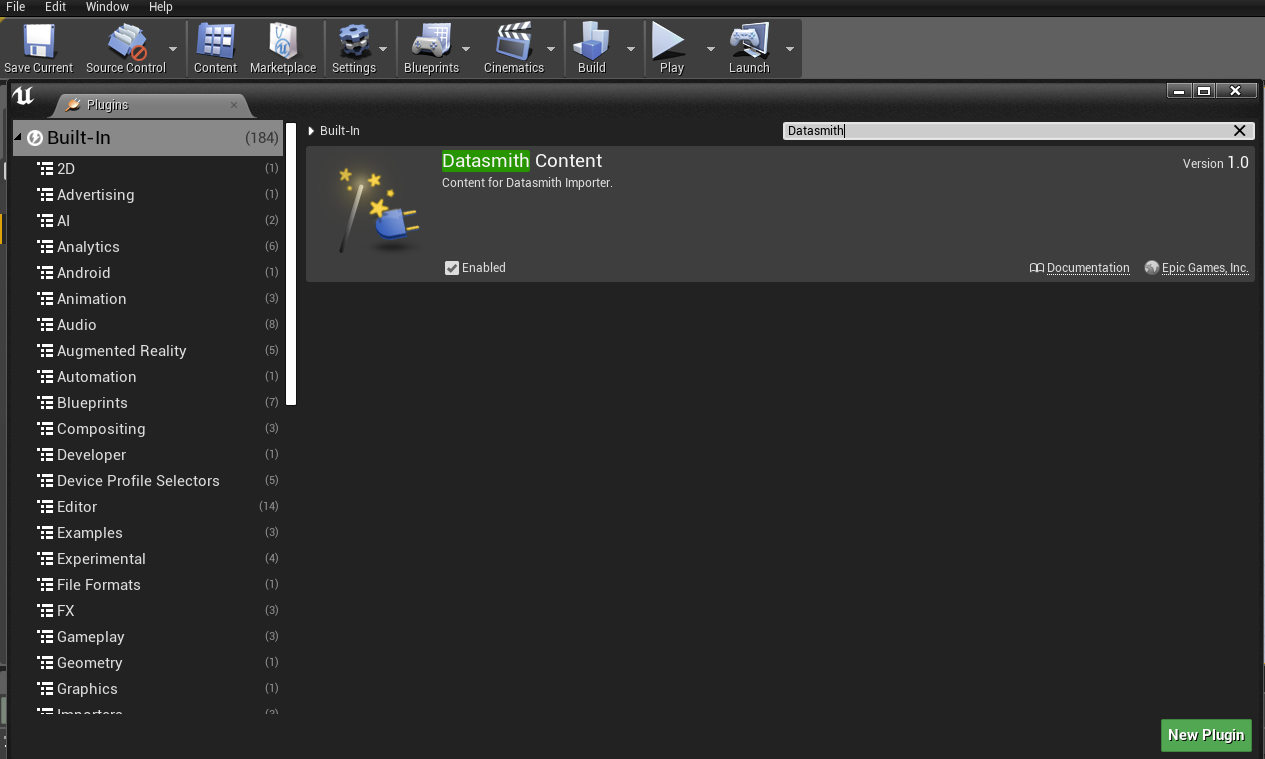Collapse the Built-In plugins category
Viewport: 1265px width, 759px height.
pyautogui.click(x=17, y=137)
